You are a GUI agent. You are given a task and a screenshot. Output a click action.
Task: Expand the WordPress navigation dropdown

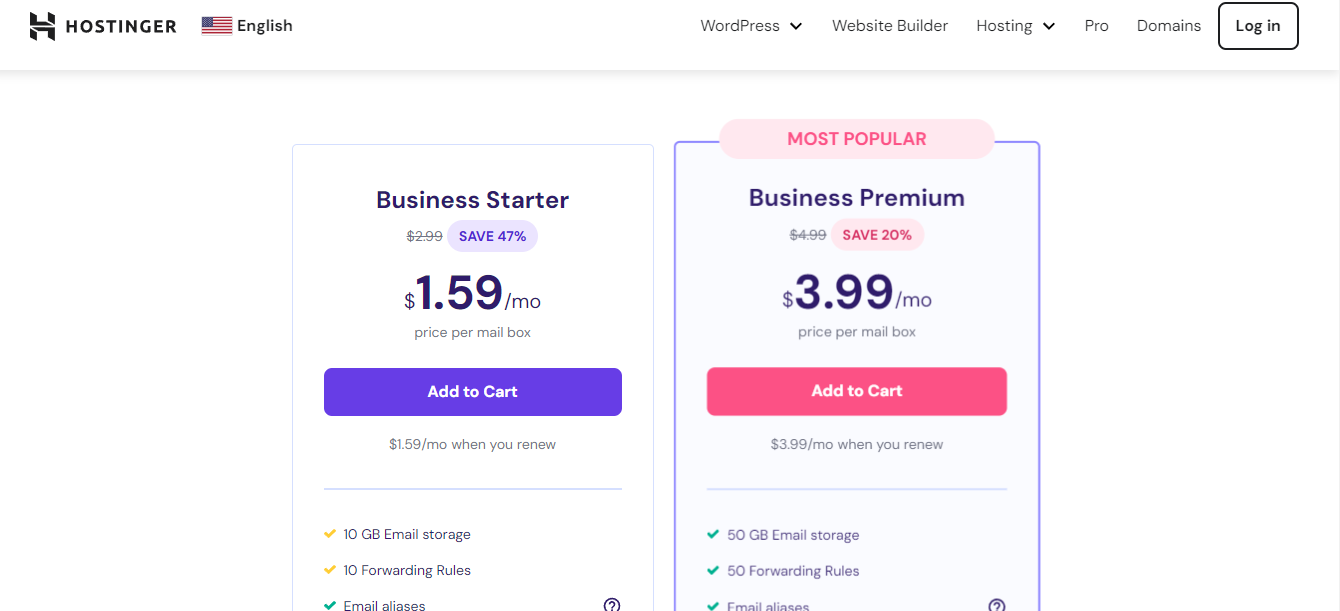click(x=751, y=26)
